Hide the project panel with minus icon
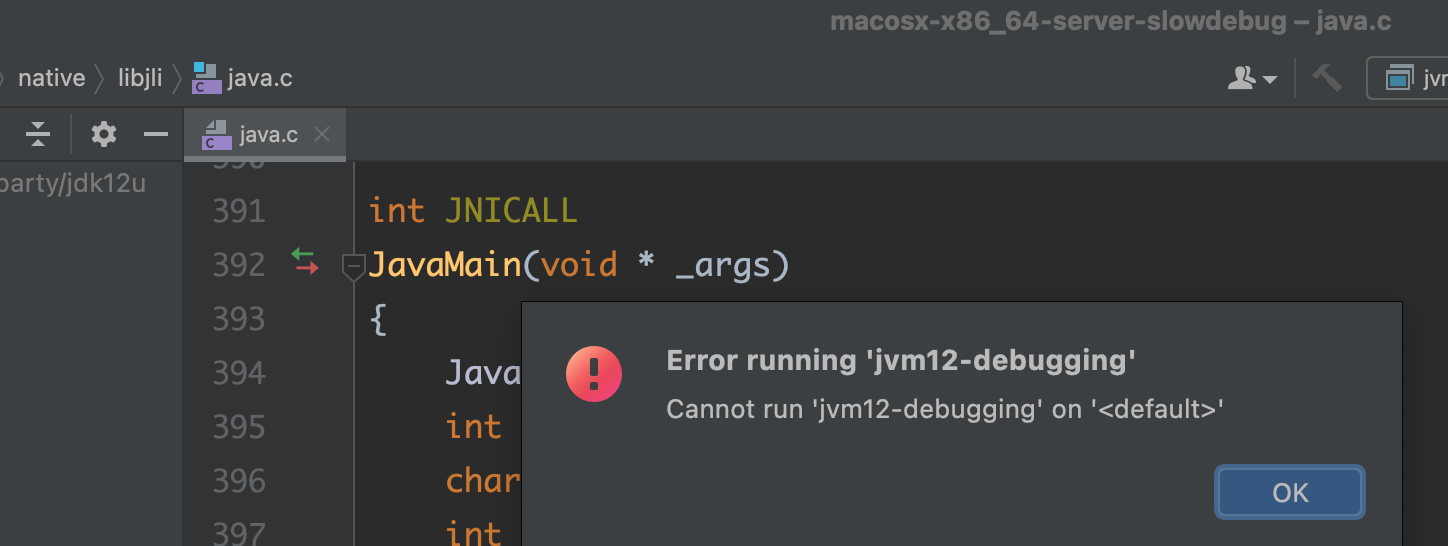 [155, 134]
